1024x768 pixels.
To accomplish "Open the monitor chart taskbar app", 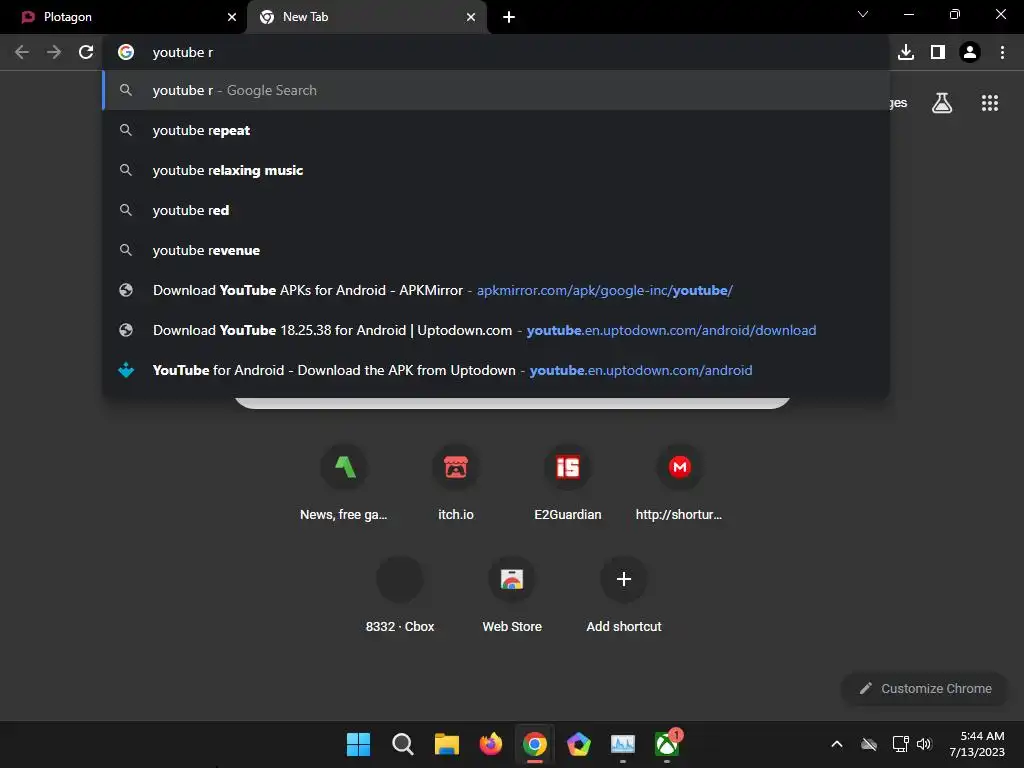I will 622,744.
